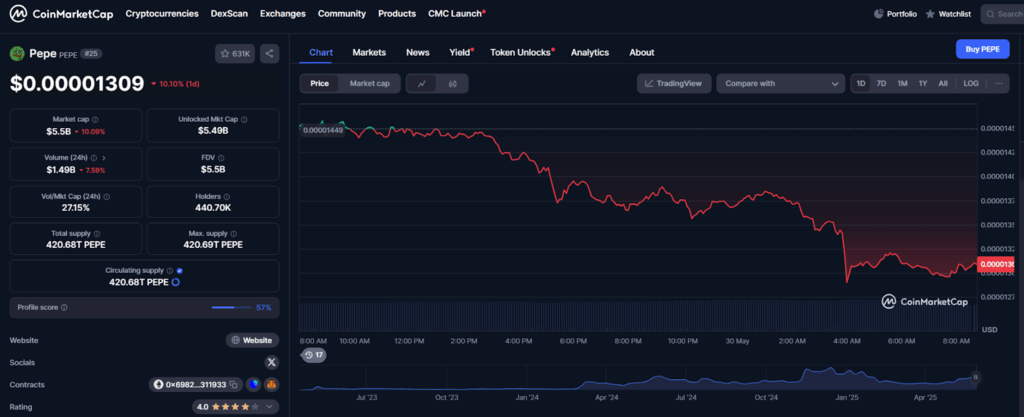This screenshot has height=417, width=1024.
Task: Select the 1M time range
Action: pyautogui.click(x=902, y=84)
